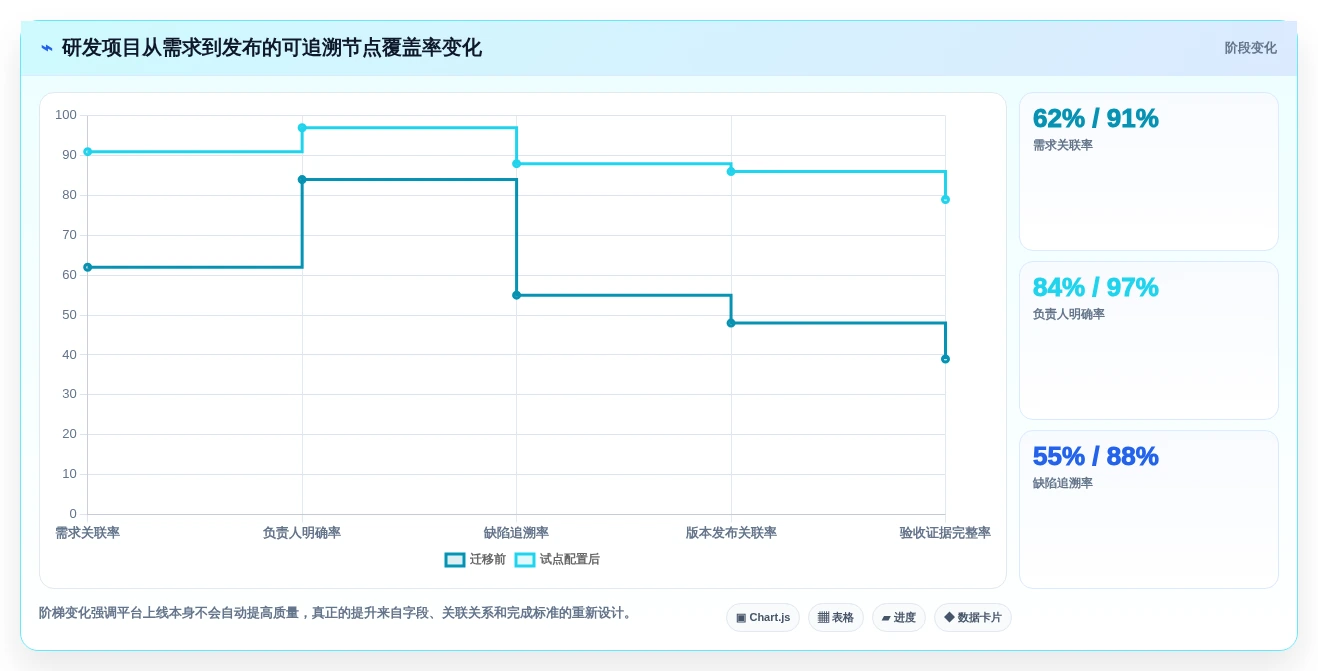Click x-axis label 需求关联率

pyautogui.click(x=88, y=533)
